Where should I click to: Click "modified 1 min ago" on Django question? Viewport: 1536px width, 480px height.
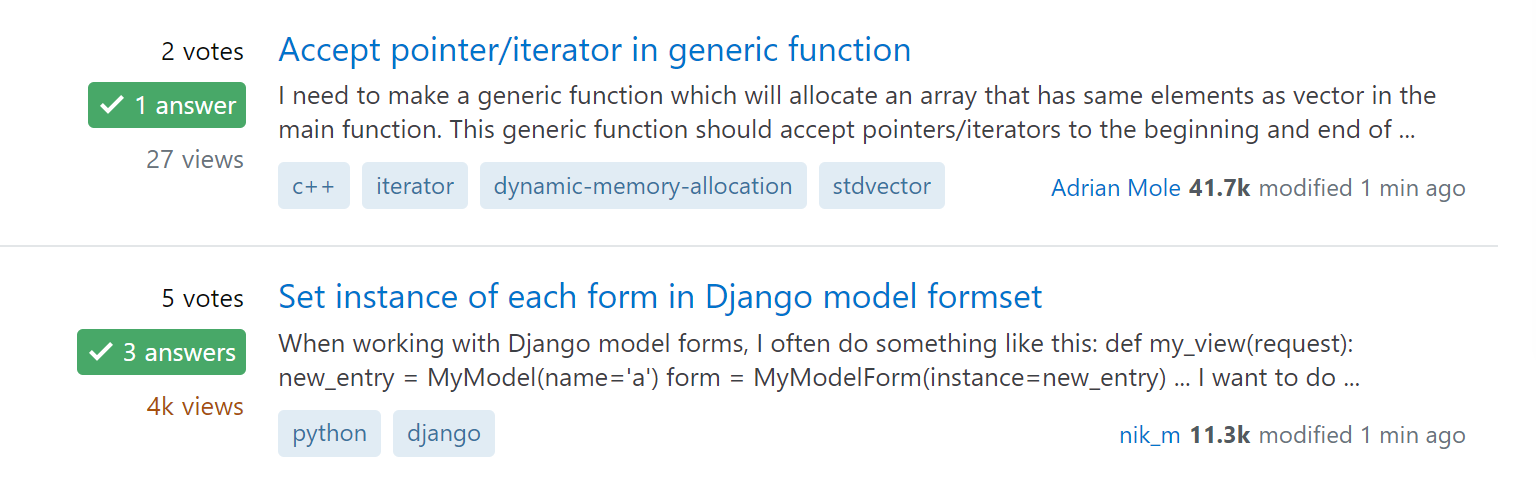1362,435
